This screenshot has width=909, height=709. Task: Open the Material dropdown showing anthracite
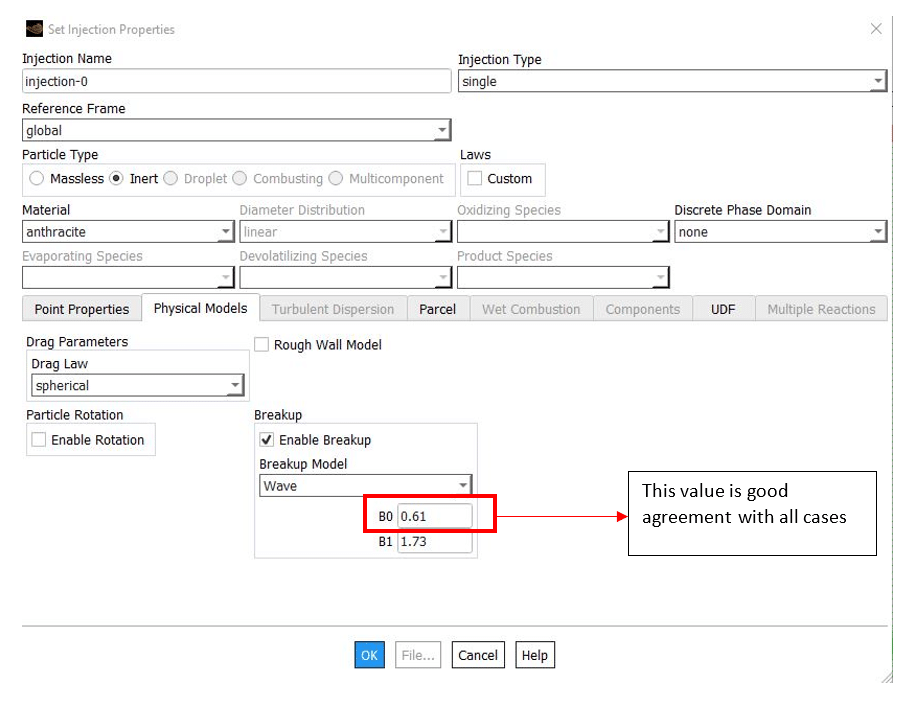pyautogui.click(x=128, y=232)
